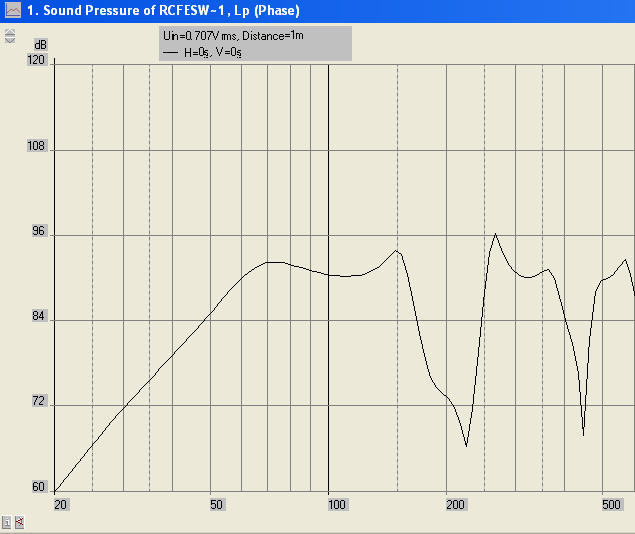Click the 50 label on the frequency axis
Image resolution: width=635 pixels, height=534 pixels.
pyautogui.click(x=216, y=504)
